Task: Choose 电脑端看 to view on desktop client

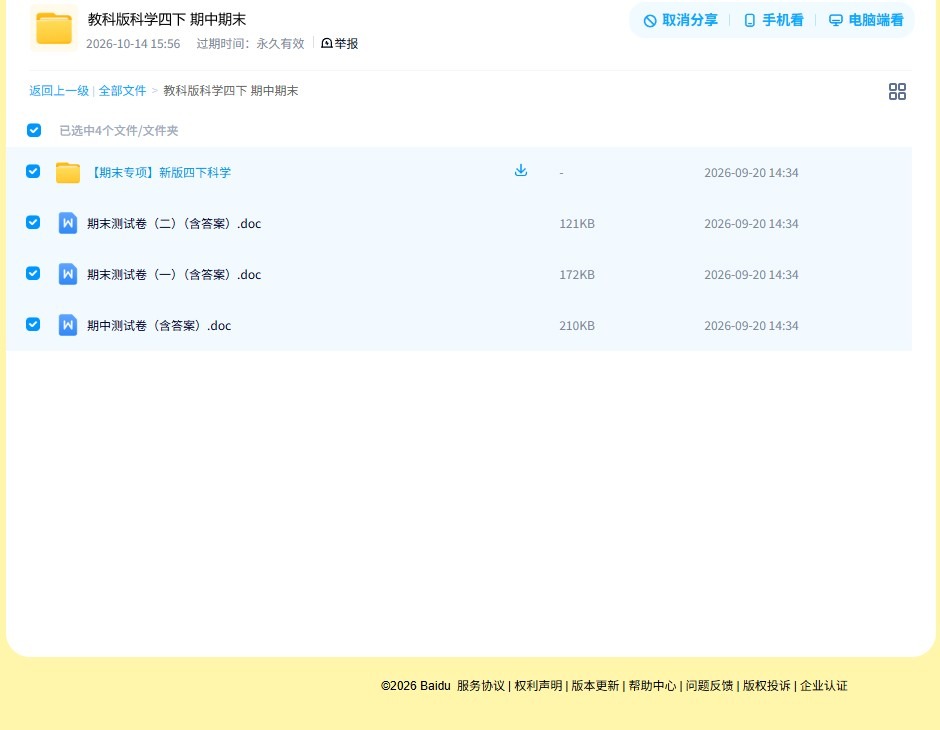Action: (866, 20)
